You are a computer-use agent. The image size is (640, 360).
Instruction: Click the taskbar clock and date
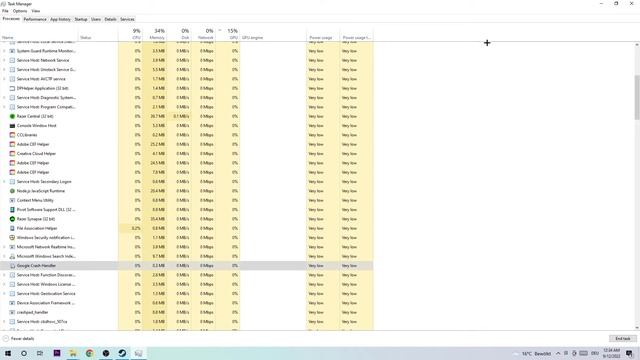611,353
